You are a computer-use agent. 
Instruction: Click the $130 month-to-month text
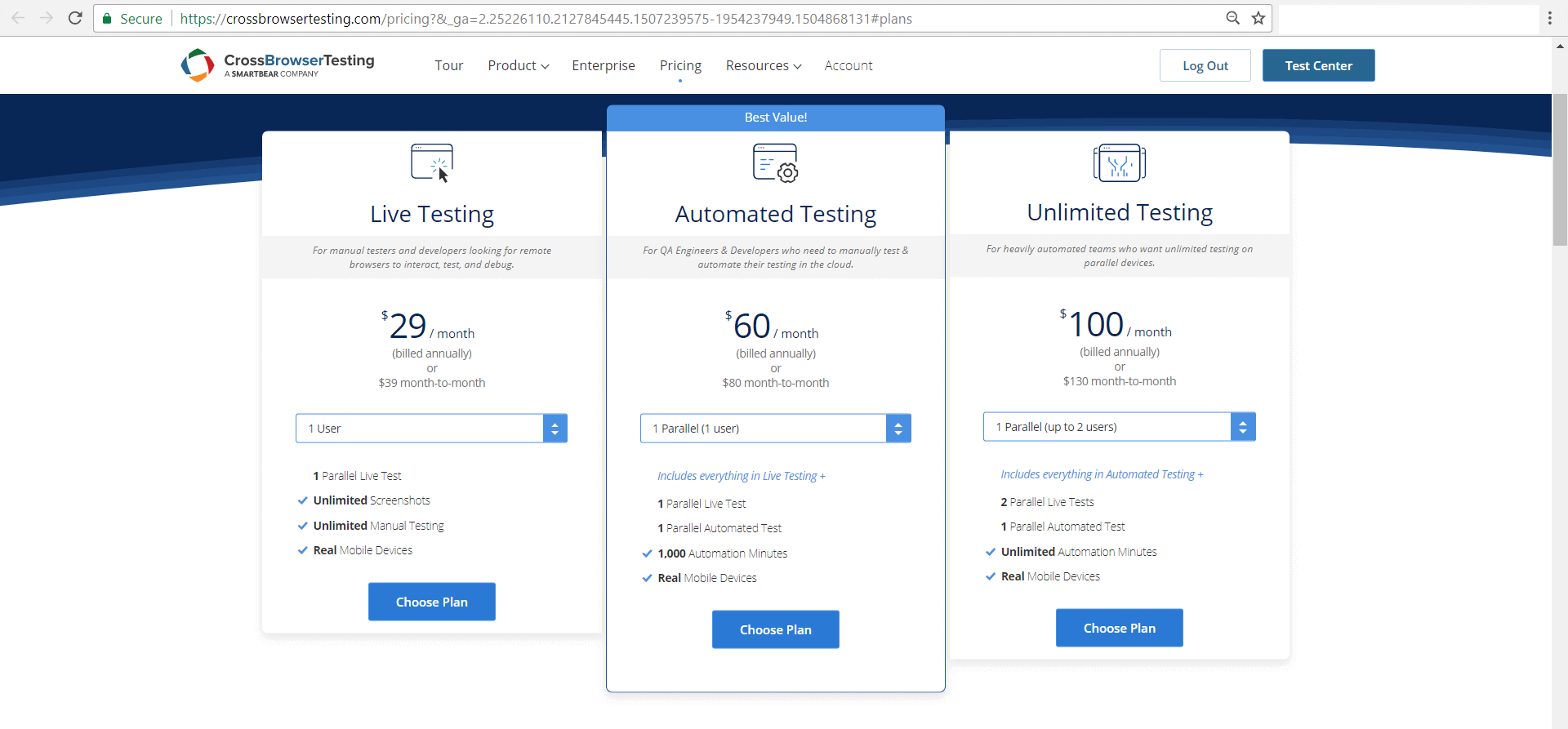click(1120, 381)
